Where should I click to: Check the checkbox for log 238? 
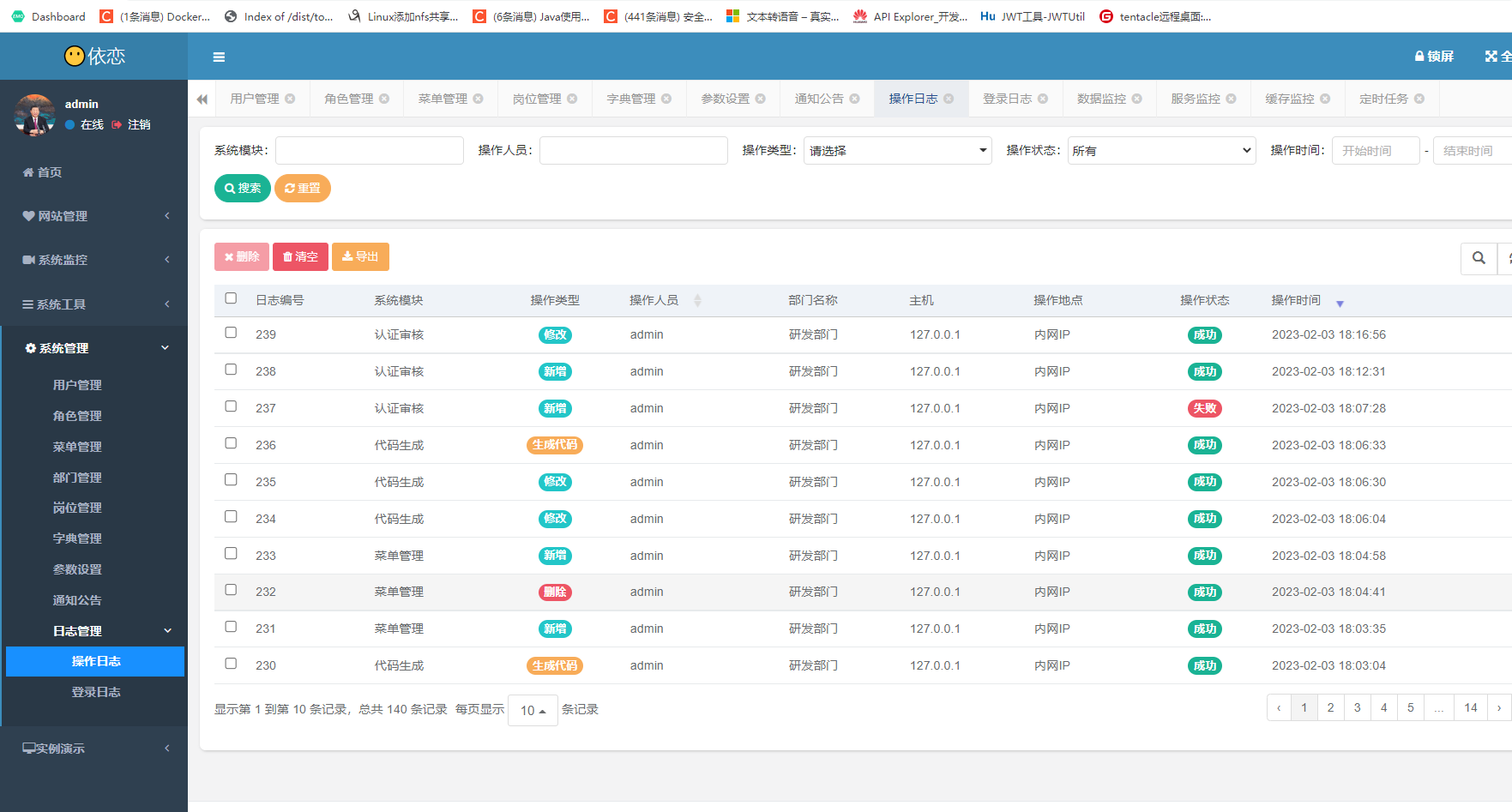pyautogui.click(x=231, y=370)
